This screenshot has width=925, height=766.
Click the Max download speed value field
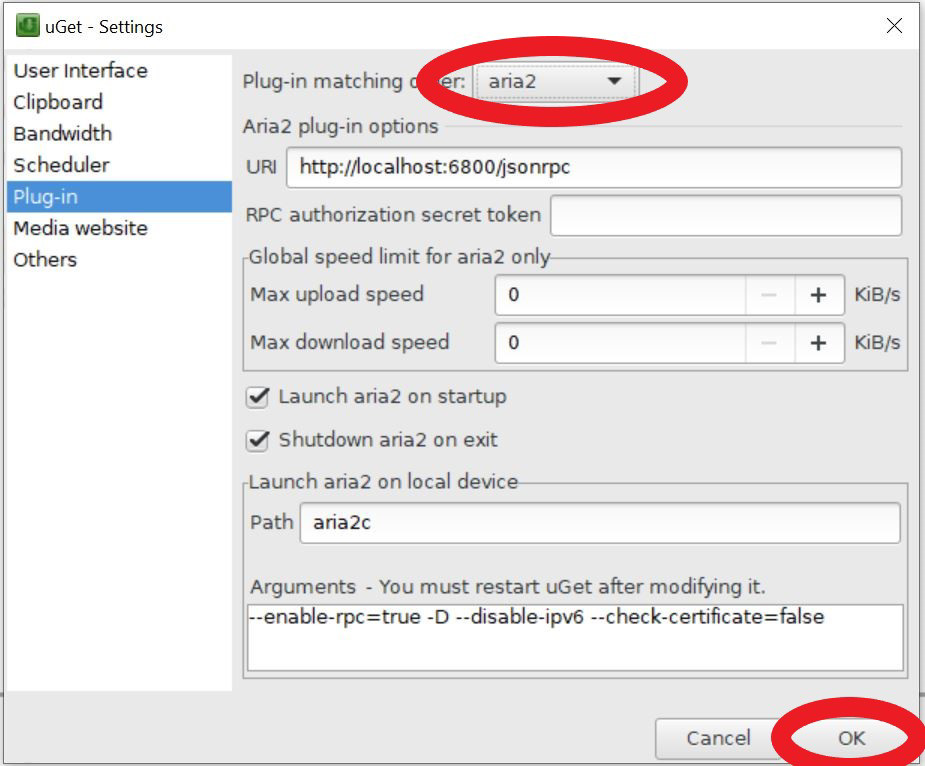click(620, 343)
